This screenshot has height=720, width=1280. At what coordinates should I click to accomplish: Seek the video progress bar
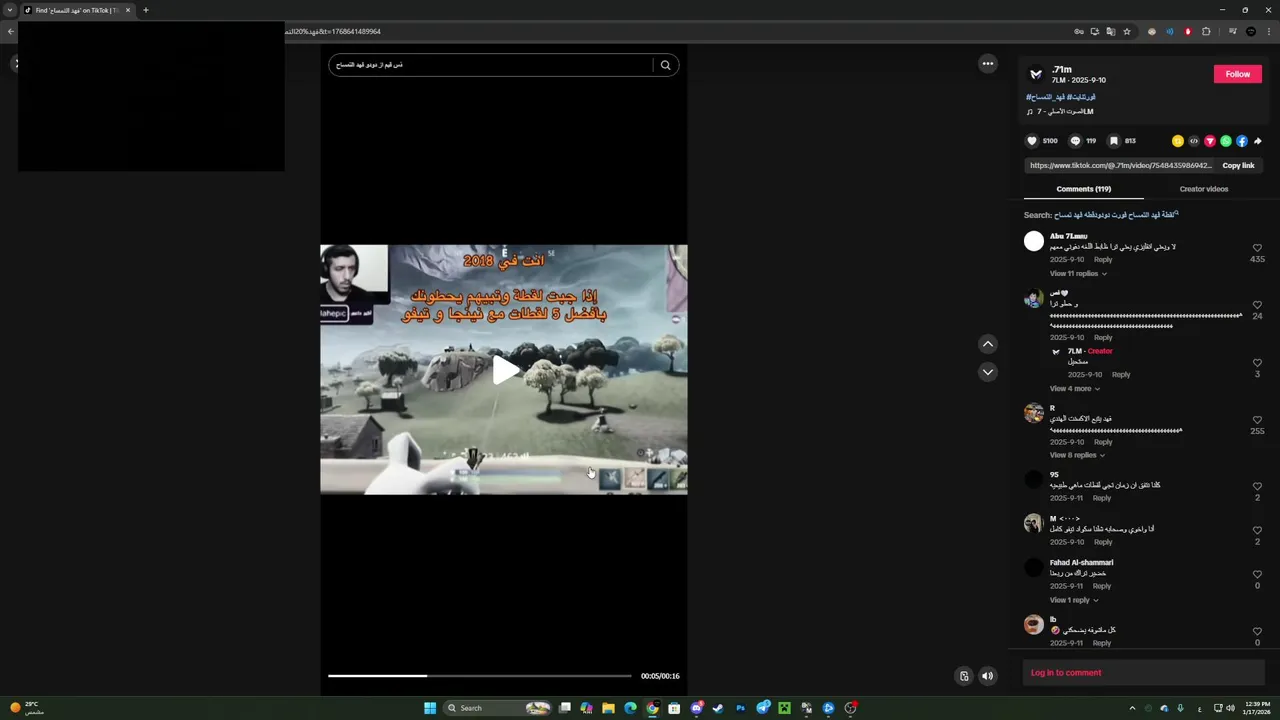coord(480,676)
